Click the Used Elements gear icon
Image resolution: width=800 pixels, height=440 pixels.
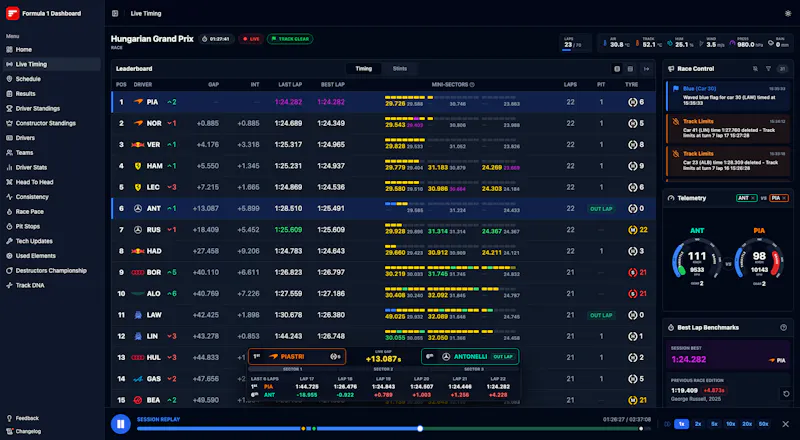(9, 256)
